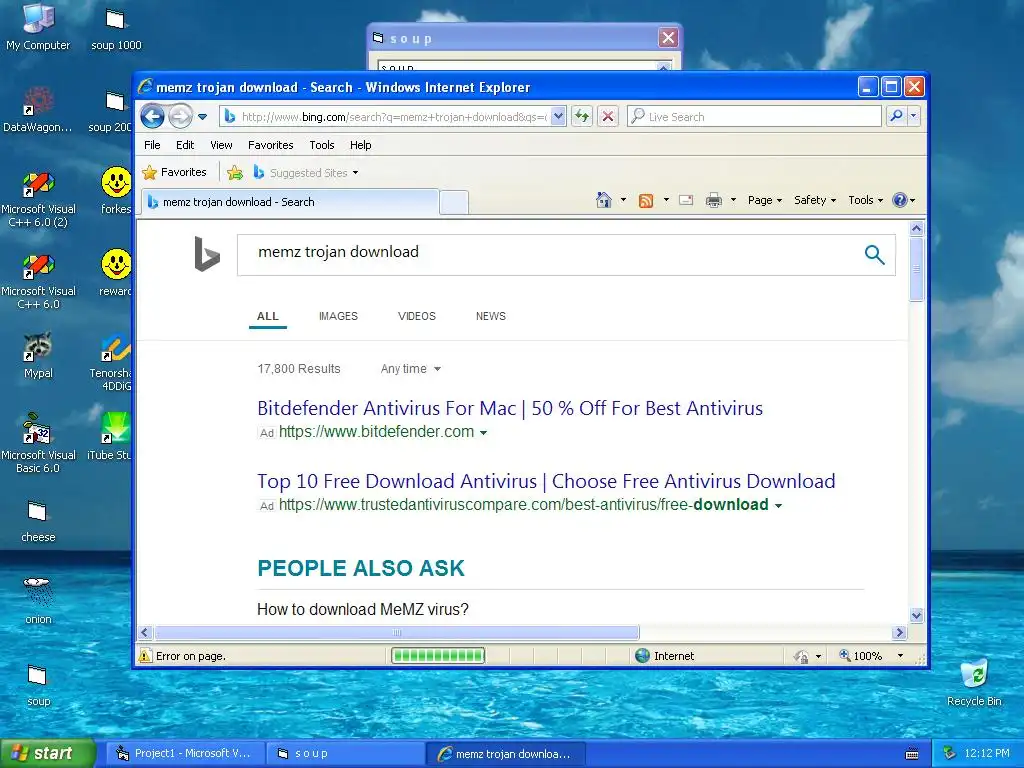Open the search provider dropdown arrow
This screenshot has height=768, width=1024.
point(914,116)
